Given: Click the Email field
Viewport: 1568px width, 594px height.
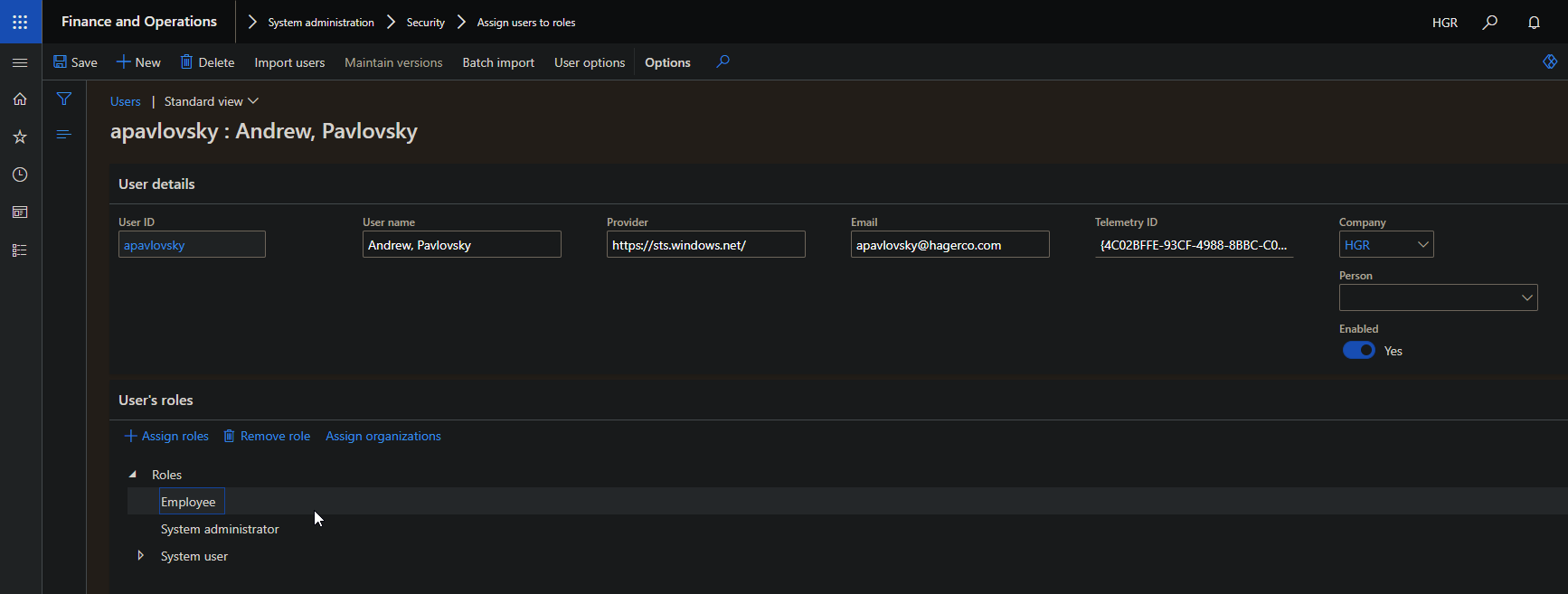Looking at the screenshot, I should click(950, 244).
